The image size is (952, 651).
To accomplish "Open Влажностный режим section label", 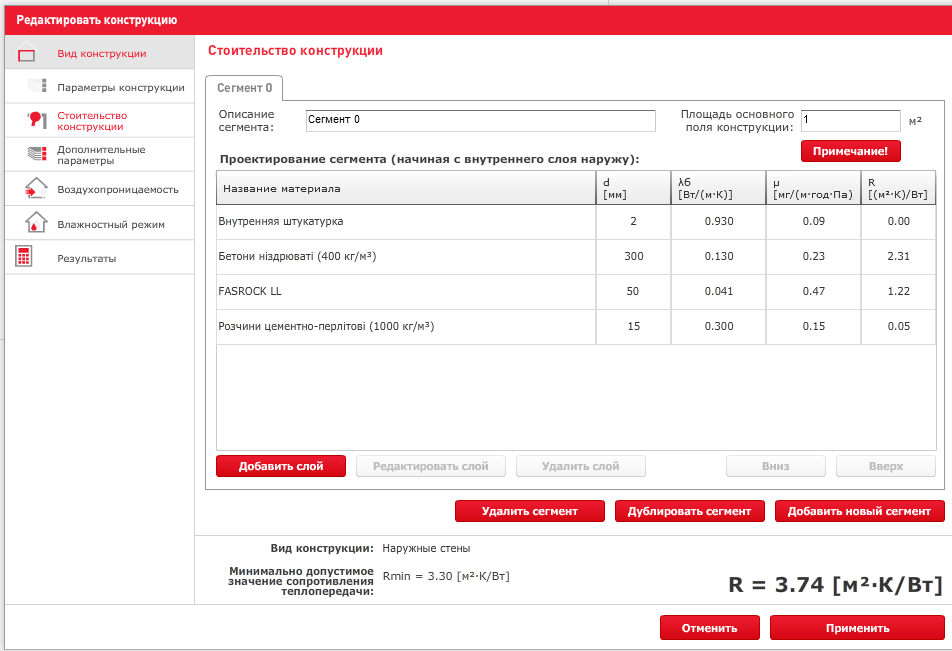I will click(111, 224).
